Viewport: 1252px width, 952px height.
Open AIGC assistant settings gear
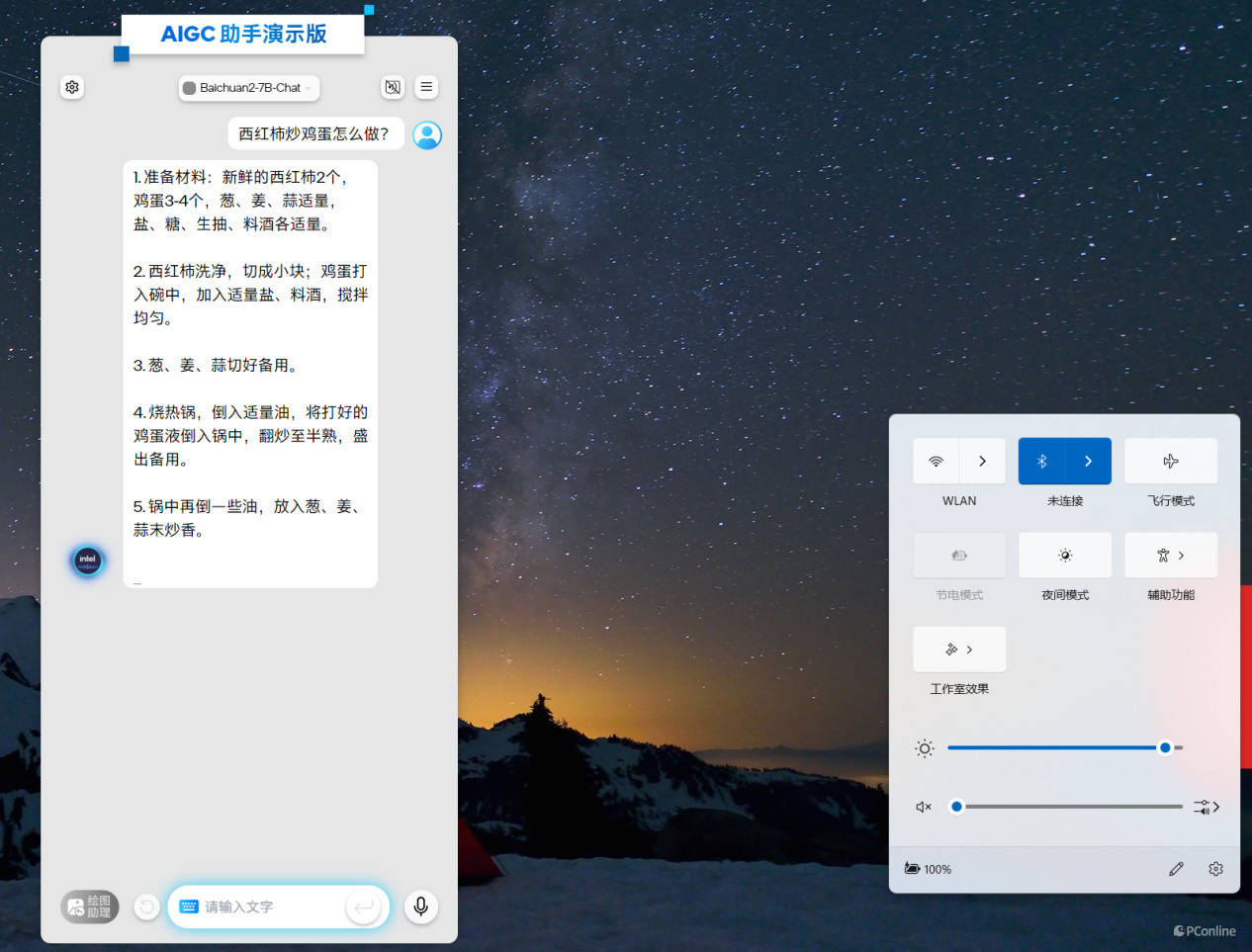pos(72,87)
